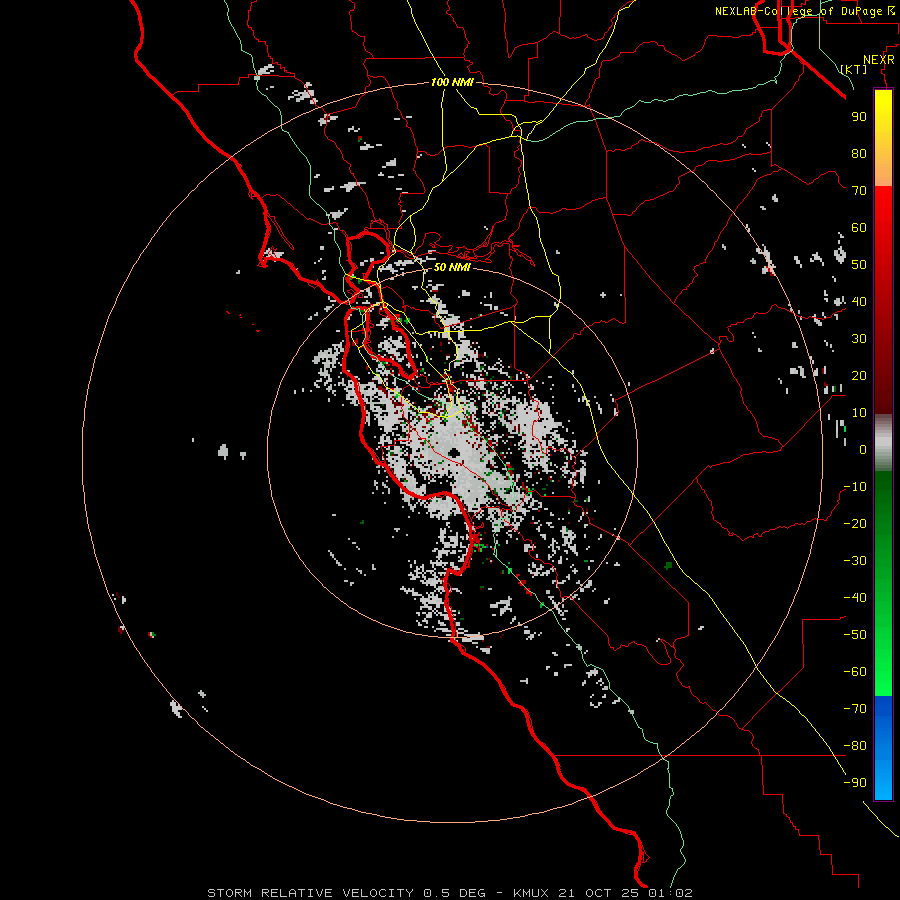Pick the gray near-zero color bar segment
Image resolution: width=900 pixels, height=900 pixels.
pos(883,443)
